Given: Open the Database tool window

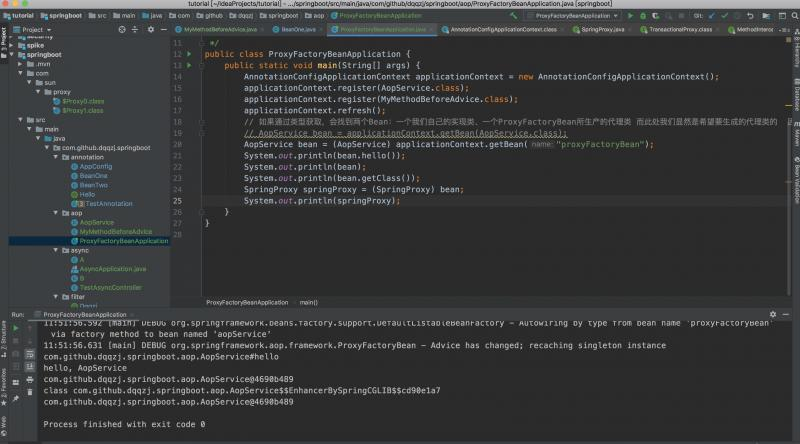Looking at the screenshot, I should click(x=796, y=92).
